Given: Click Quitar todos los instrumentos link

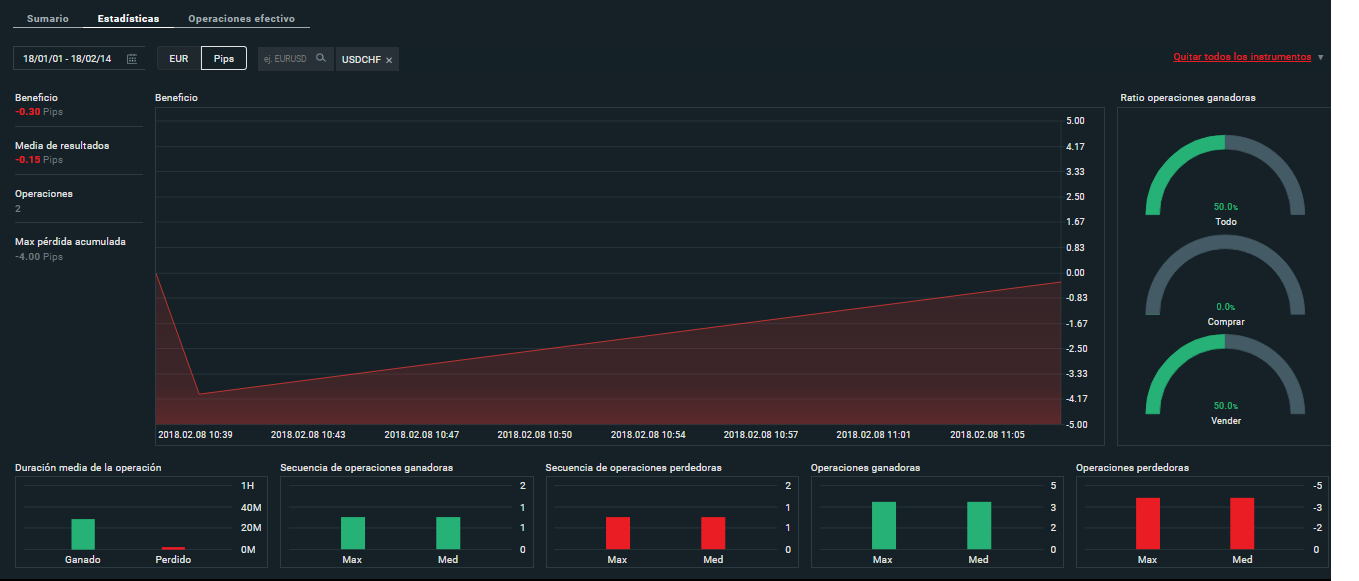Looking at the screenshot, I should tap(1241, 57).
